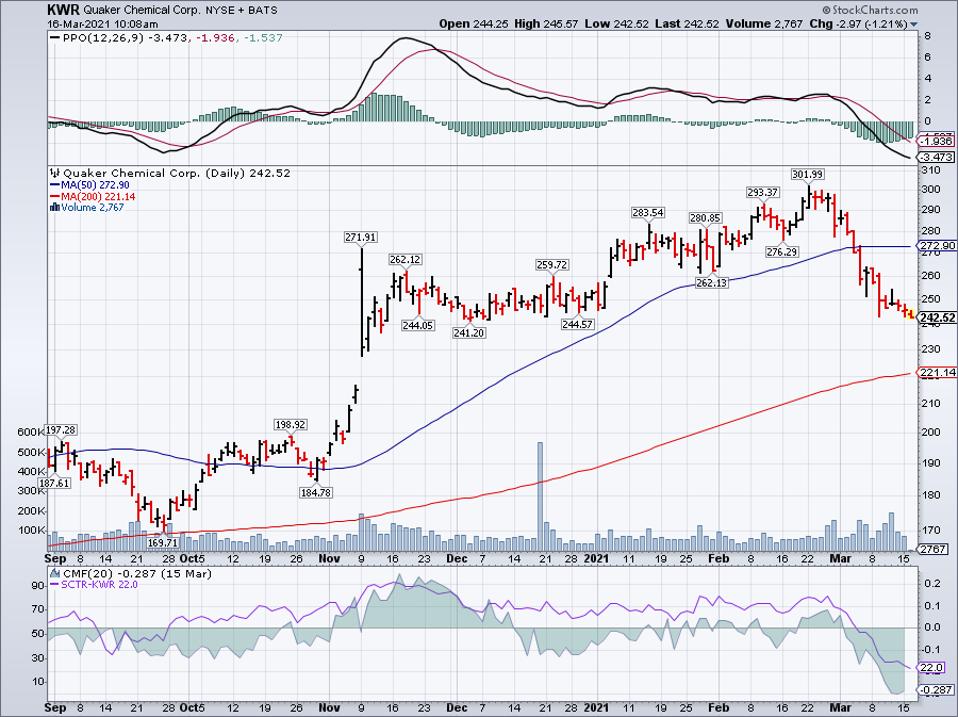Click the KWR ticker symbol in the header
The height and width of the screenshot is (717, 958).
point(62,10)
